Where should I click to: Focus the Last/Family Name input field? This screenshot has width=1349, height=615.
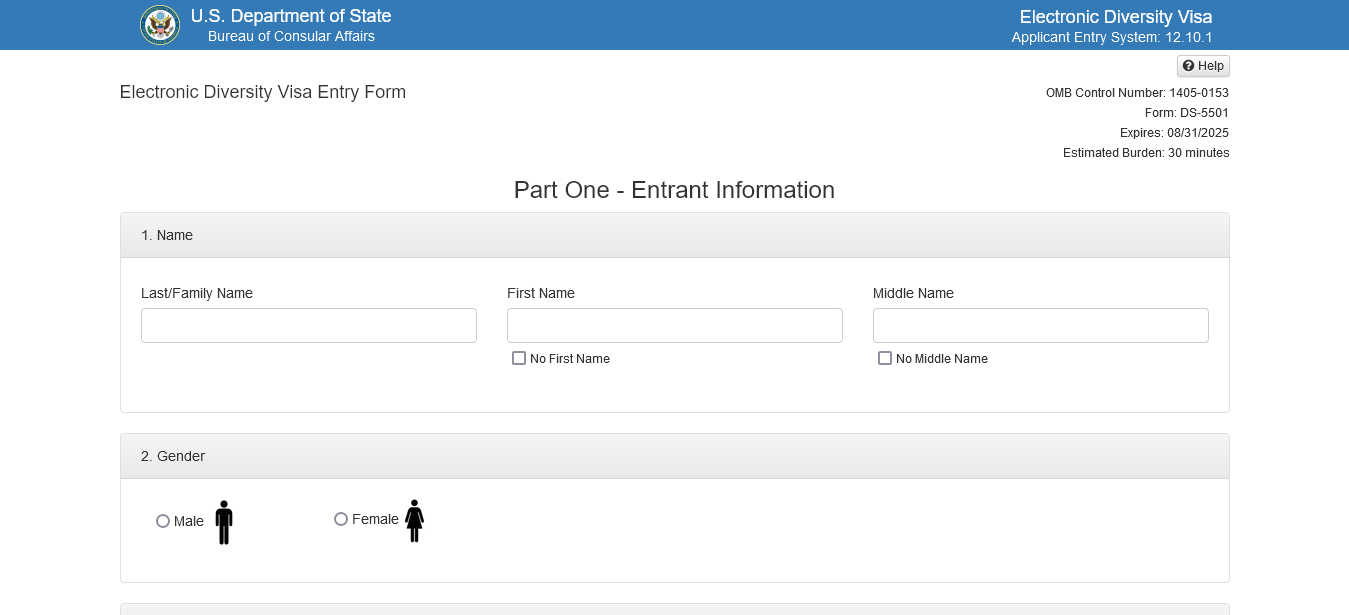[309, 326]
